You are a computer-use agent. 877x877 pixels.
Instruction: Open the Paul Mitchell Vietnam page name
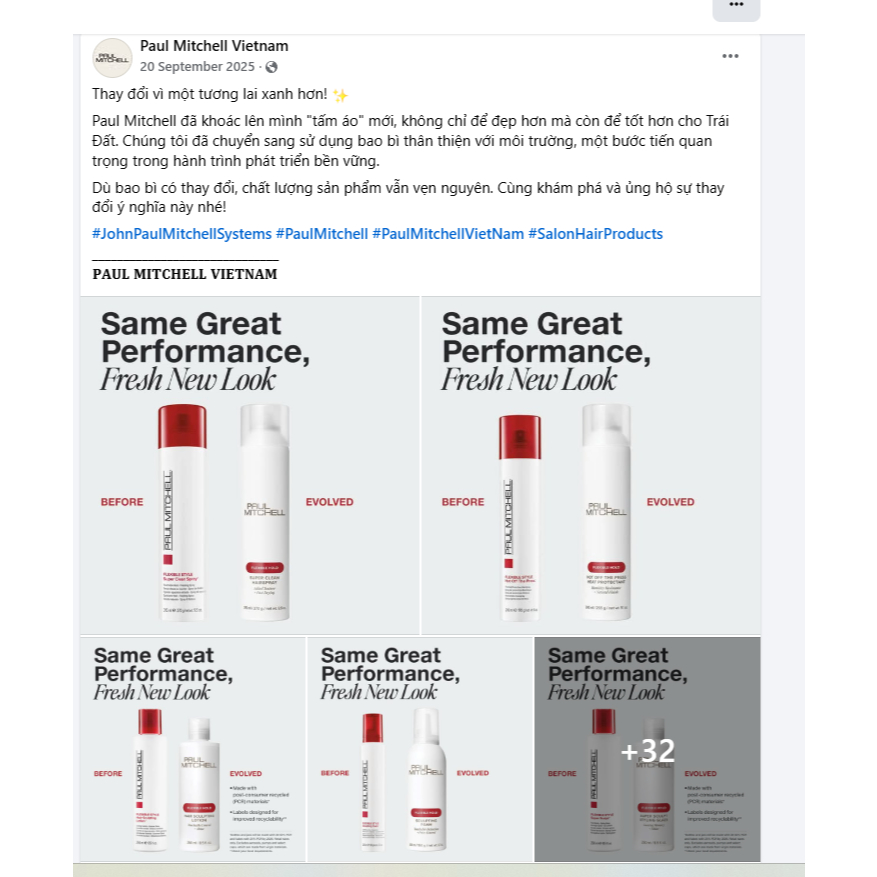(x=214, y=46)
